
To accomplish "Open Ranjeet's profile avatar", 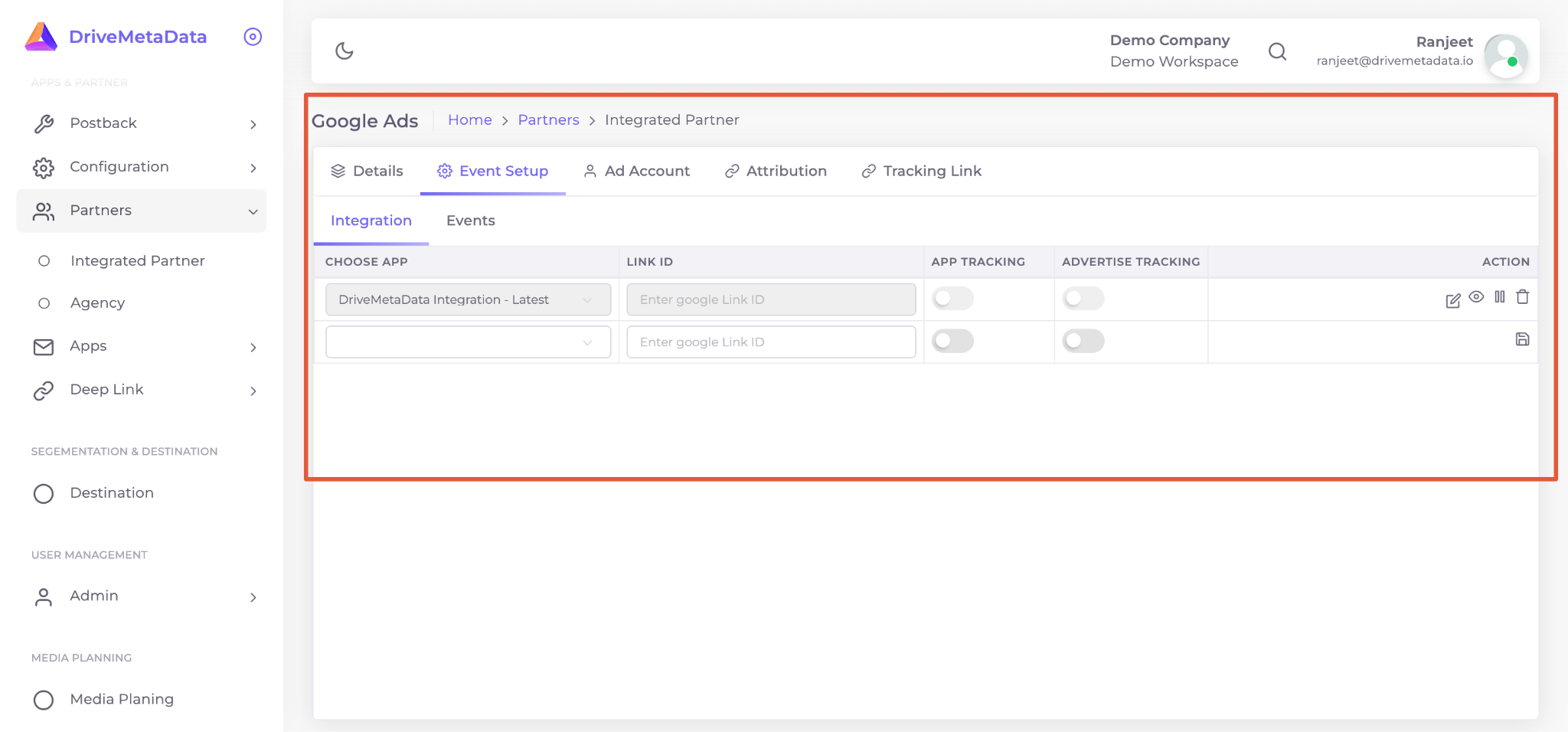I will coord(1506,56).
